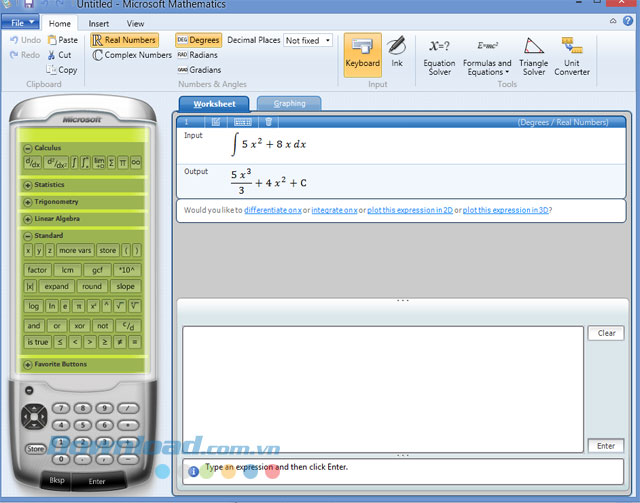The width and height of the screenshot is (640, 503).
Task: Insert the capital pi product operator
Action: click(123, 162)
